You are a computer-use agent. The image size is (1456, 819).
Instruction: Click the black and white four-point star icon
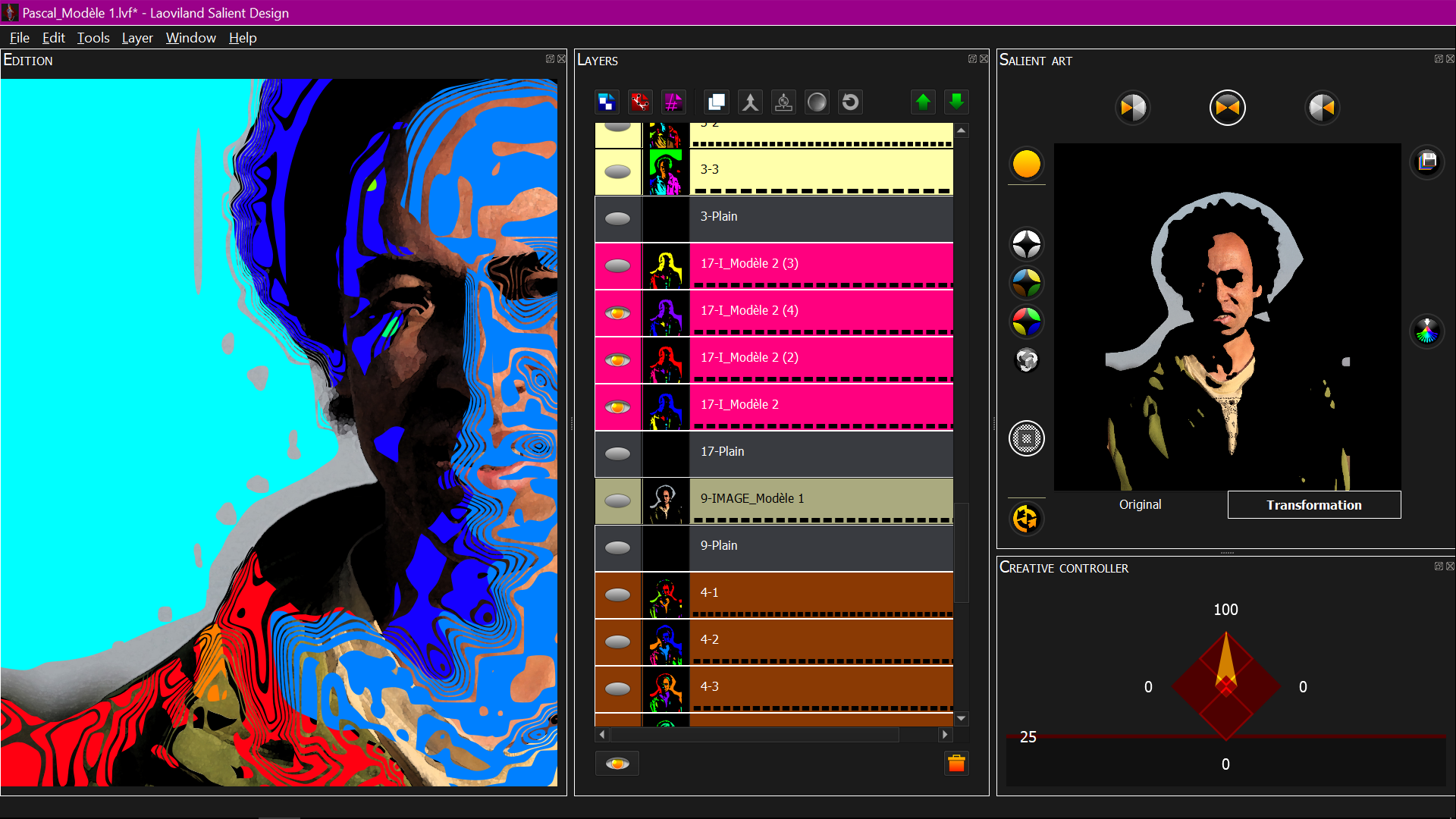[1027, 244]
